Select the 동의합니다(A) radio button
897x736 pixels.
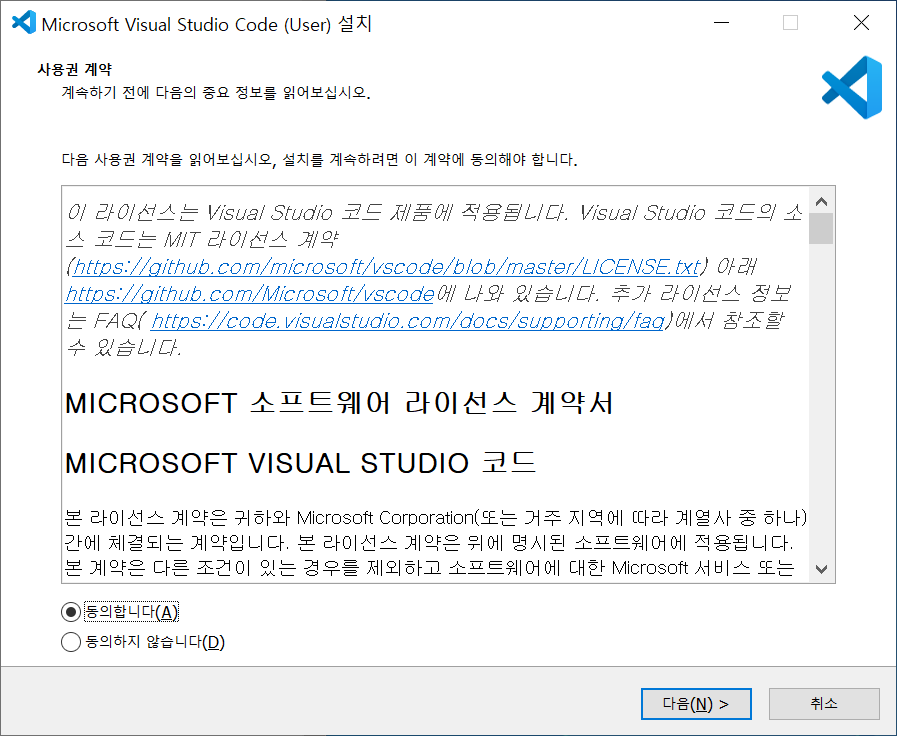[x=70, y=612]
